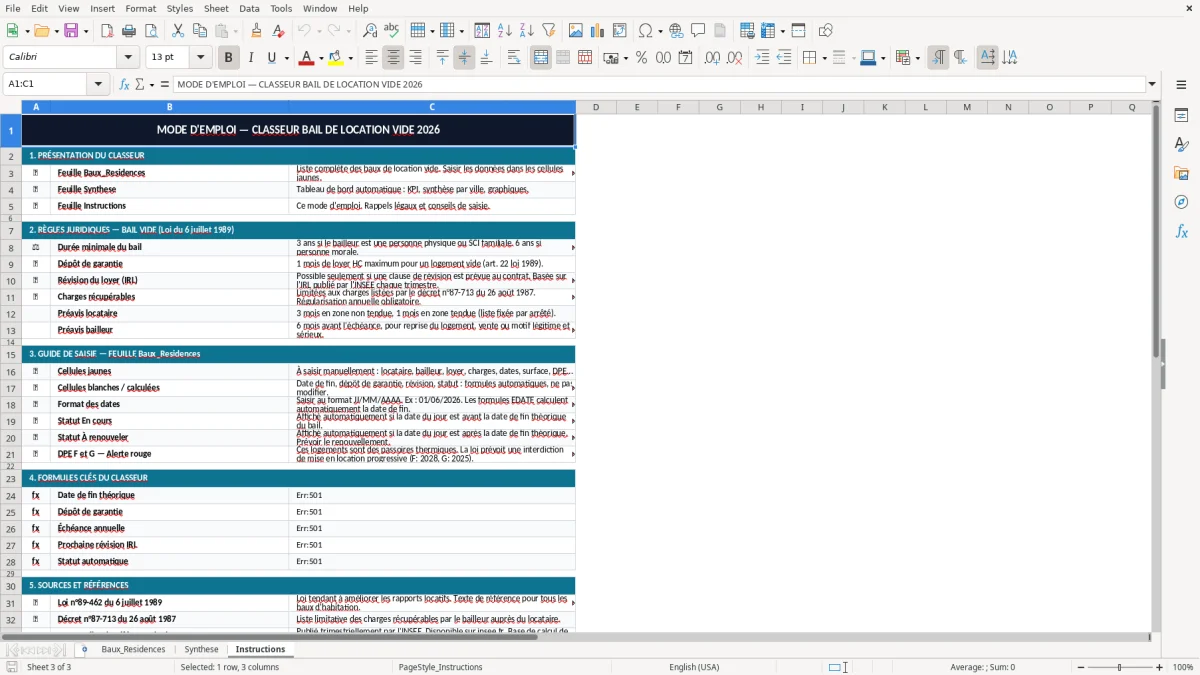The height and width of the screenshot is (675, 1200).
Task: Toggle Merge and Center Cells
Action: pos(541,58)
